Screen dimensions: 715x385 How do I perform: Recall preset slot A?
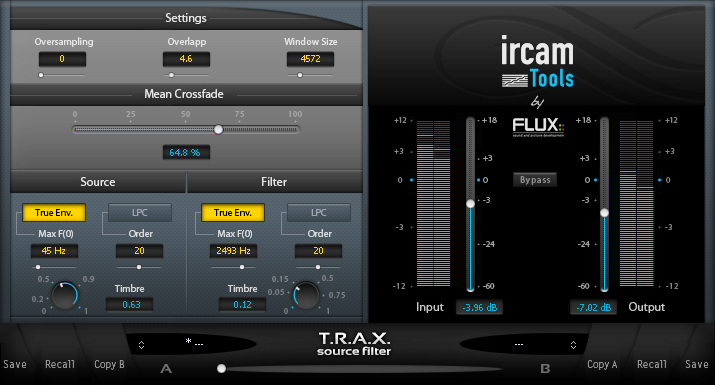click(x=60, y=364)
